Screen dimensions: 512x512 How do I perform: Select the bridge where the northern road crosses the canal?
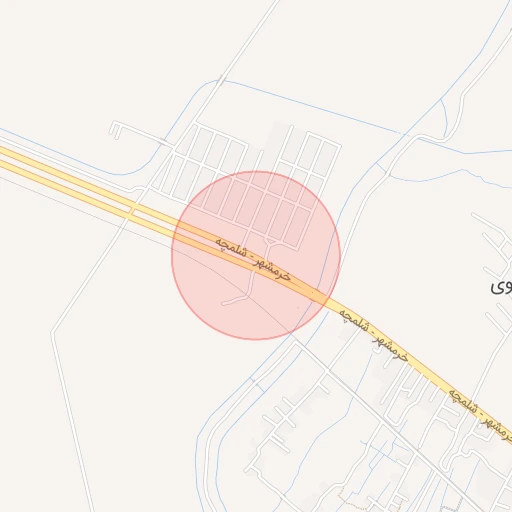point(221,80)
